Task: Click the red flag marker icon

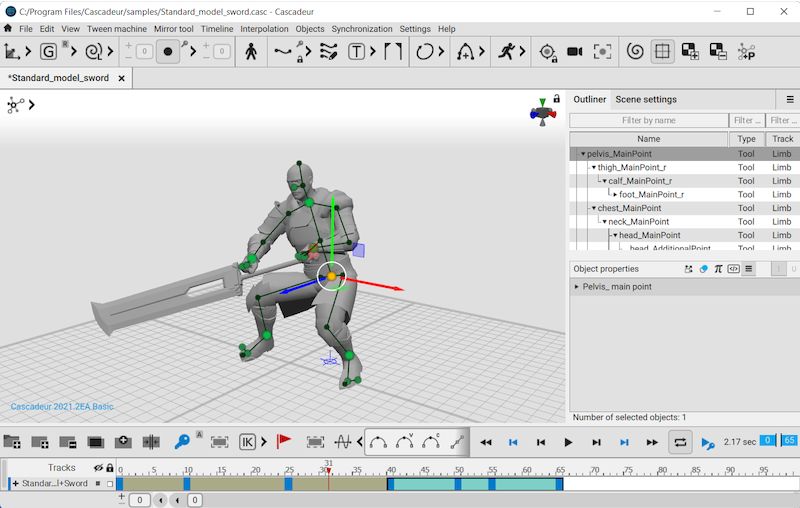Action: 283,442
